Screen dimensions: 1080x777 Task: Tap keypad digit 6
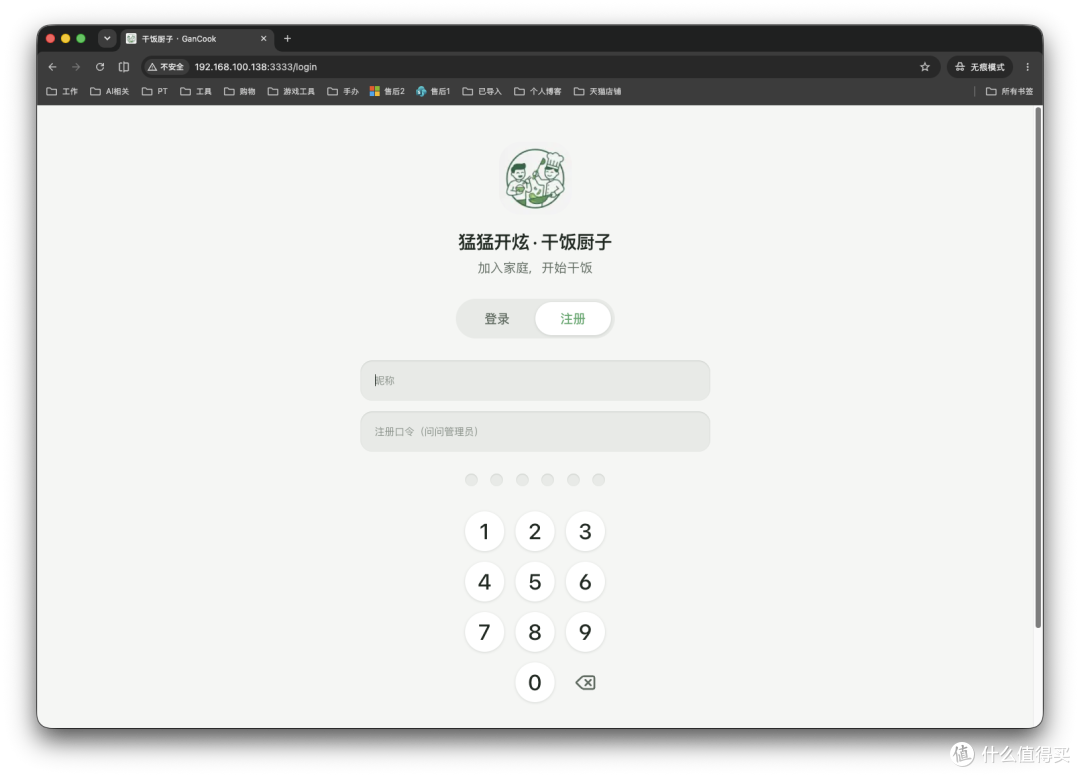coord(585,581)
